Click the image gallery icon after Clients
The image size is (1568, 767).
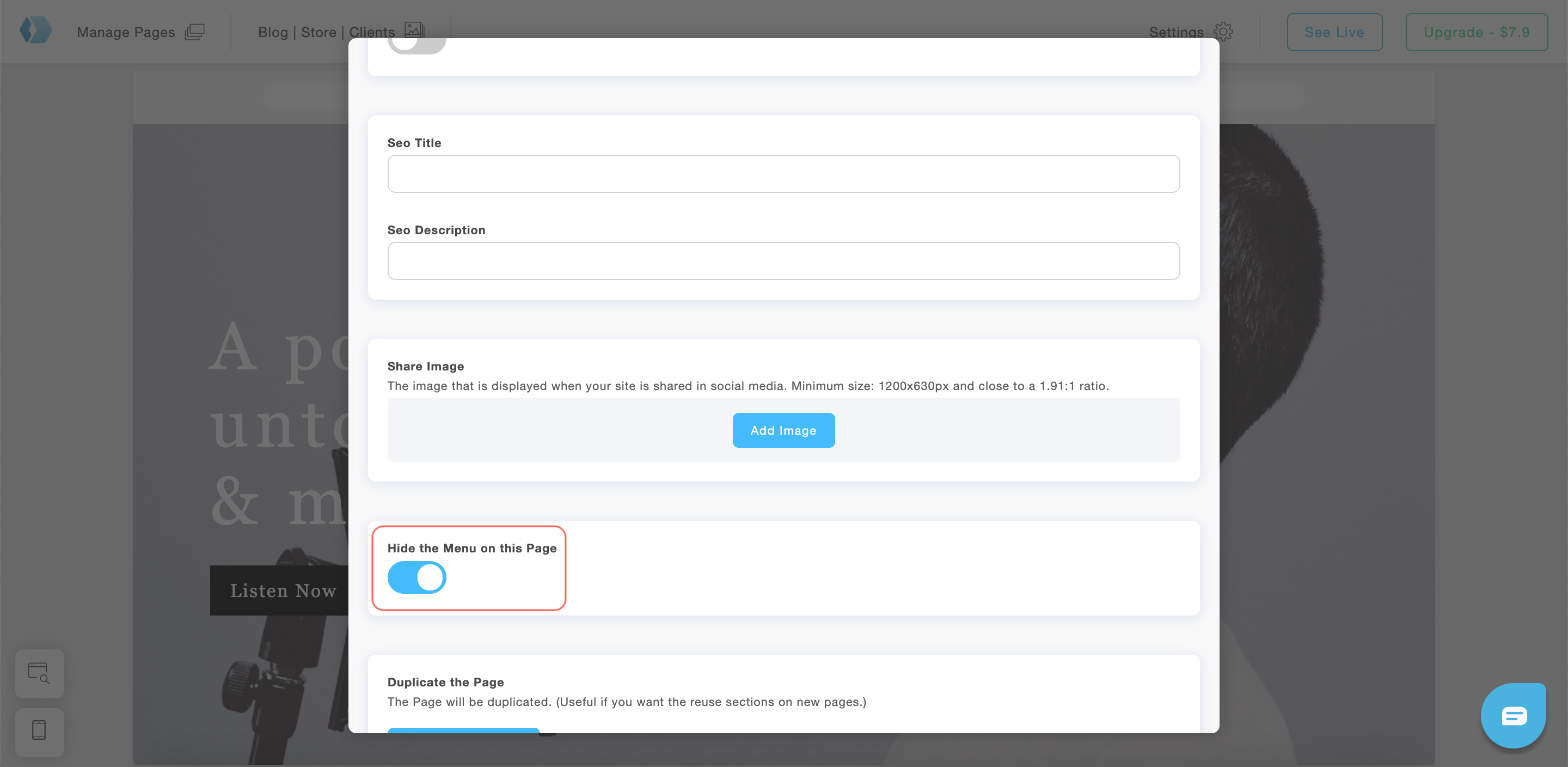click(x=414, y=29)
